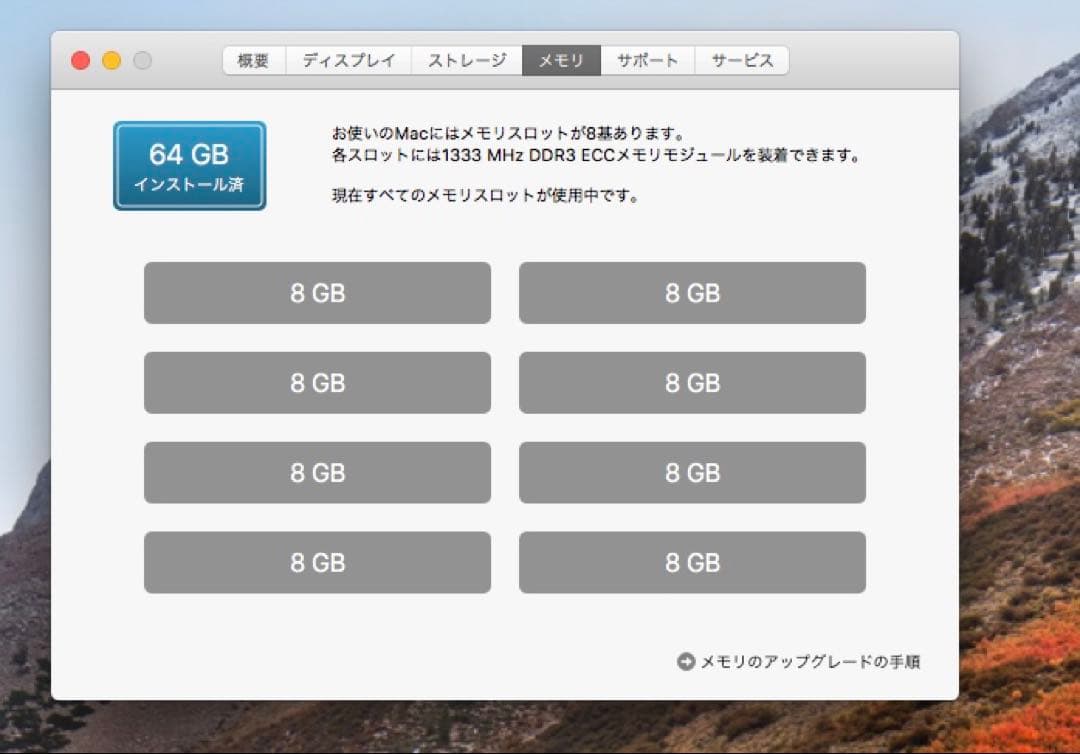Select the second-row left 8 GB slot
1080x754 pixels.
[317, 383]
